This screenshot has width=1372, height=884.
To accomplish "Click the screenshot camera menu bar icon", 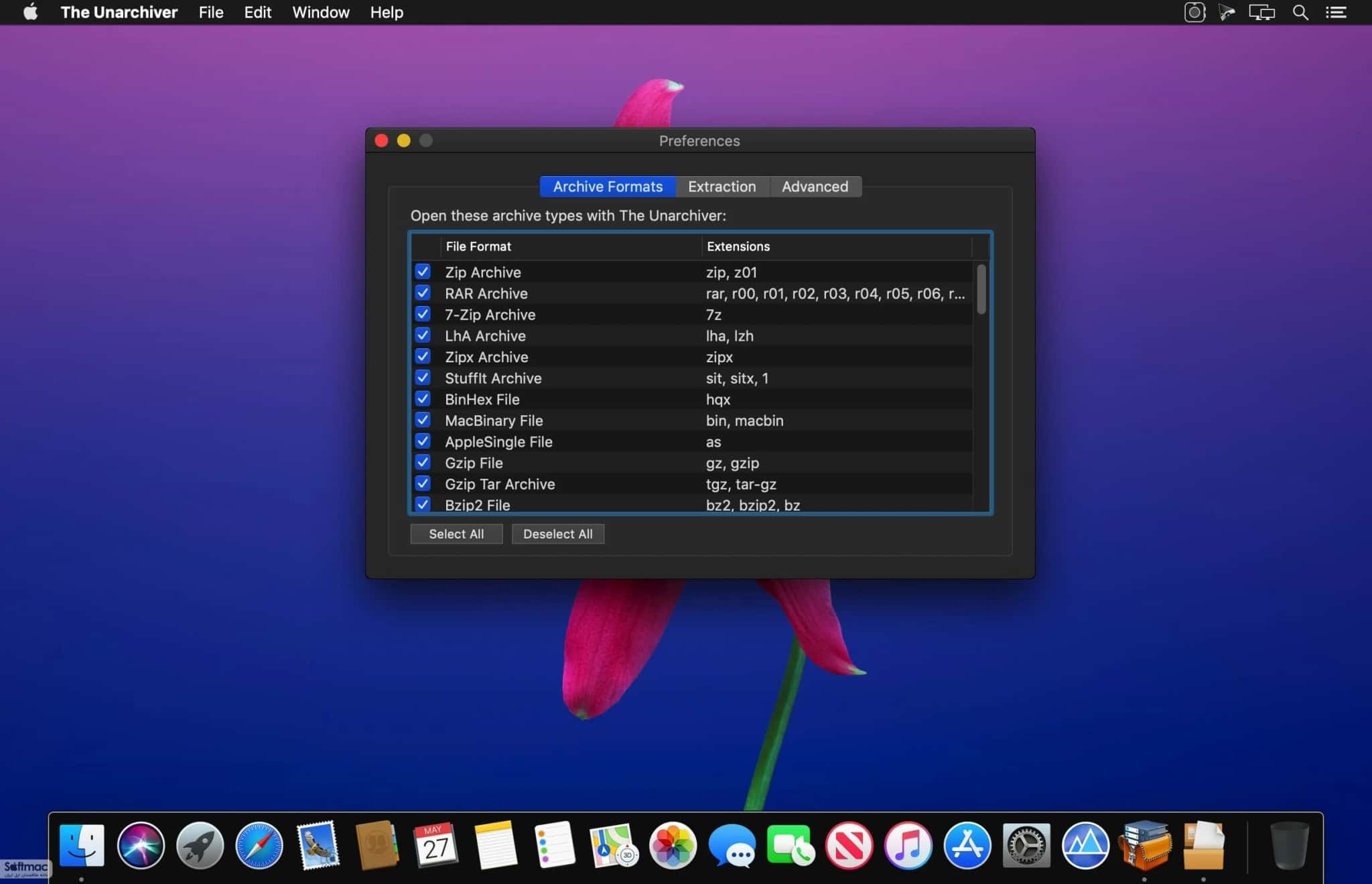I will (1194, 12).
